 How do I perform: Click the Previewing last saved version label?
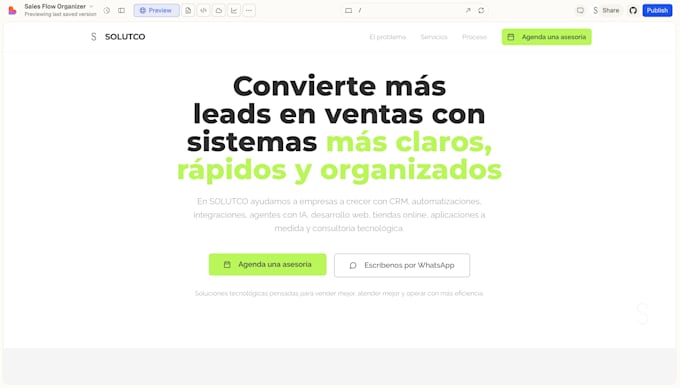[x=60, y=14]
